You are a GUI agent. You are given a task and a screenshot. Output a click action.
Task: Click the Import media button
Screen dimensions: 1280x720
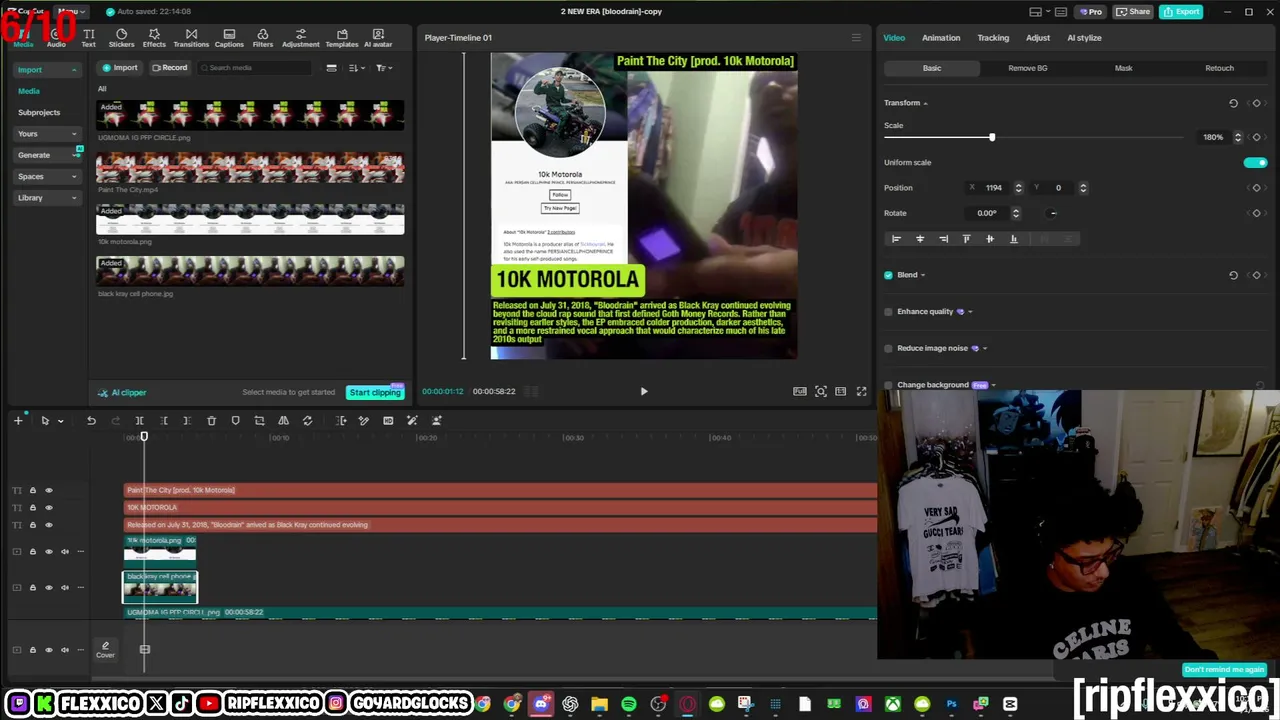tap(119, 68)
